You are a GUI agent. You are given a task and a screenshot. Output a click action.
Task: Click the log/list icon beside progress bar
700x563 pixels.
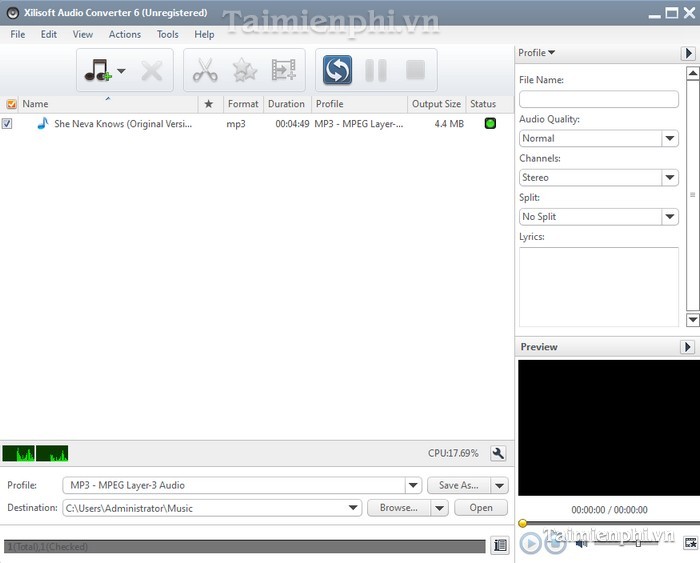500,545
